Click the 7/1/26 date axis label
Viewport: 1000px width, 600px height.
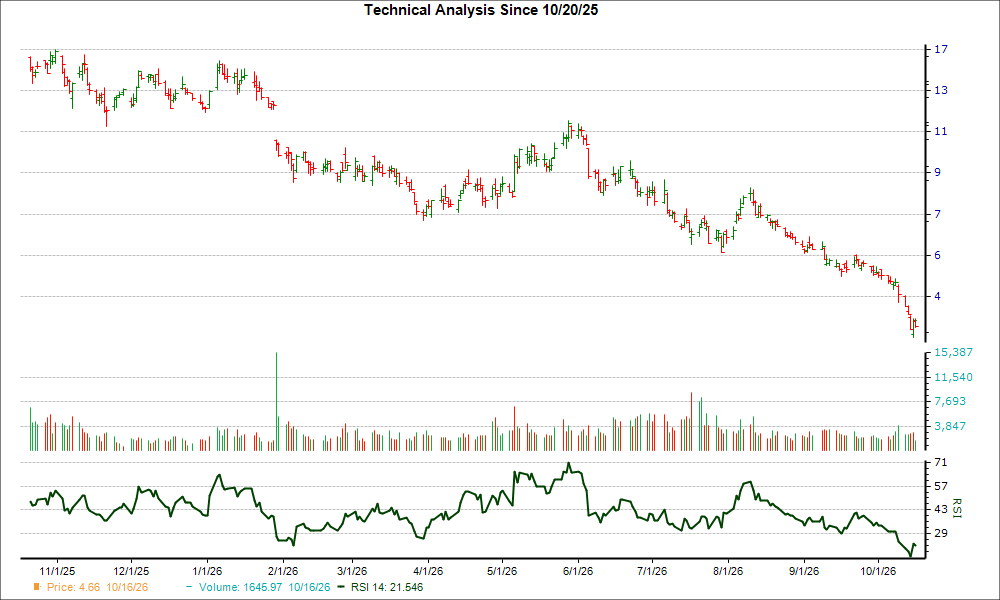point(652,571)
